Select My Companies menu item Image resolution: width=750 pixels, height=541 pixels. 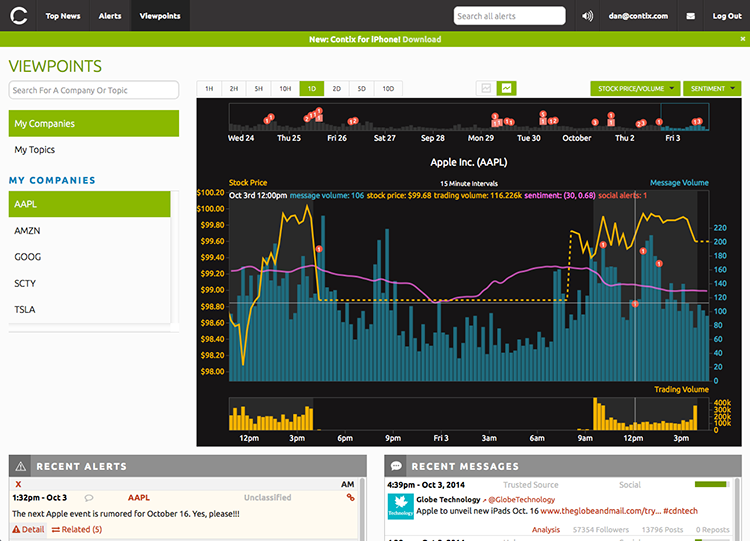pos(94,123)
